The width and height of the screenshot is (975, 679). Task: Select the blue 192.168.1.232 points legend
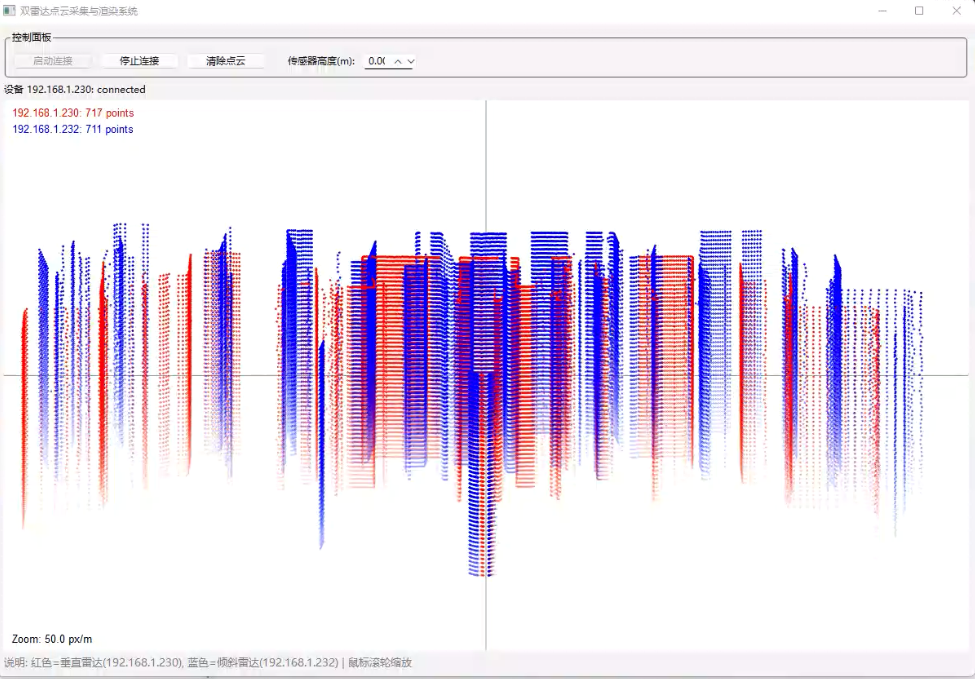(x=73, y=129)
